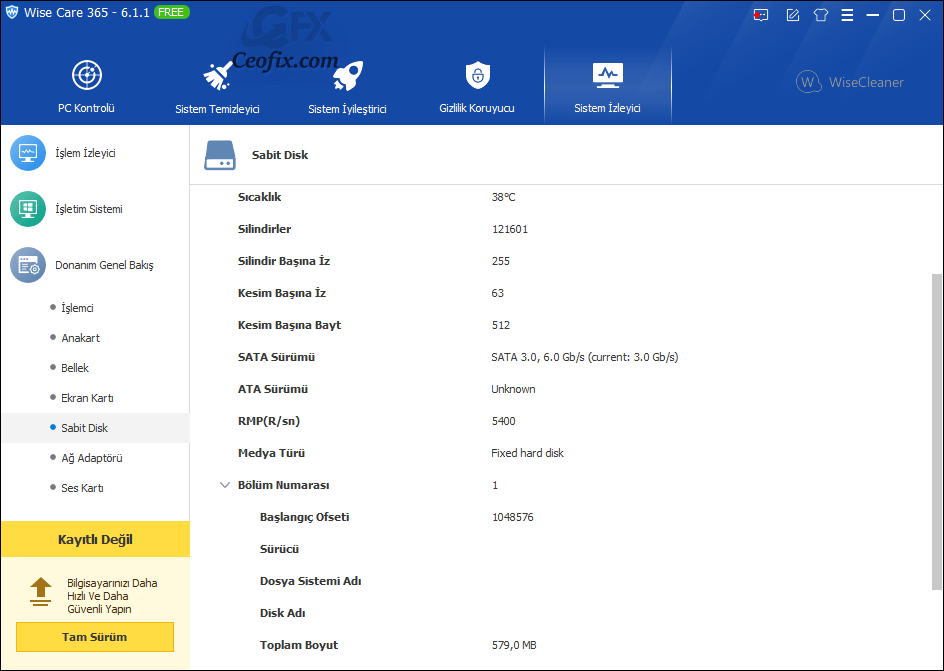Screen dimensions: 944x671
Task: Switch to Sistem Temizleyici tab label
Action: pyautogui.click(x=217, y=109)
